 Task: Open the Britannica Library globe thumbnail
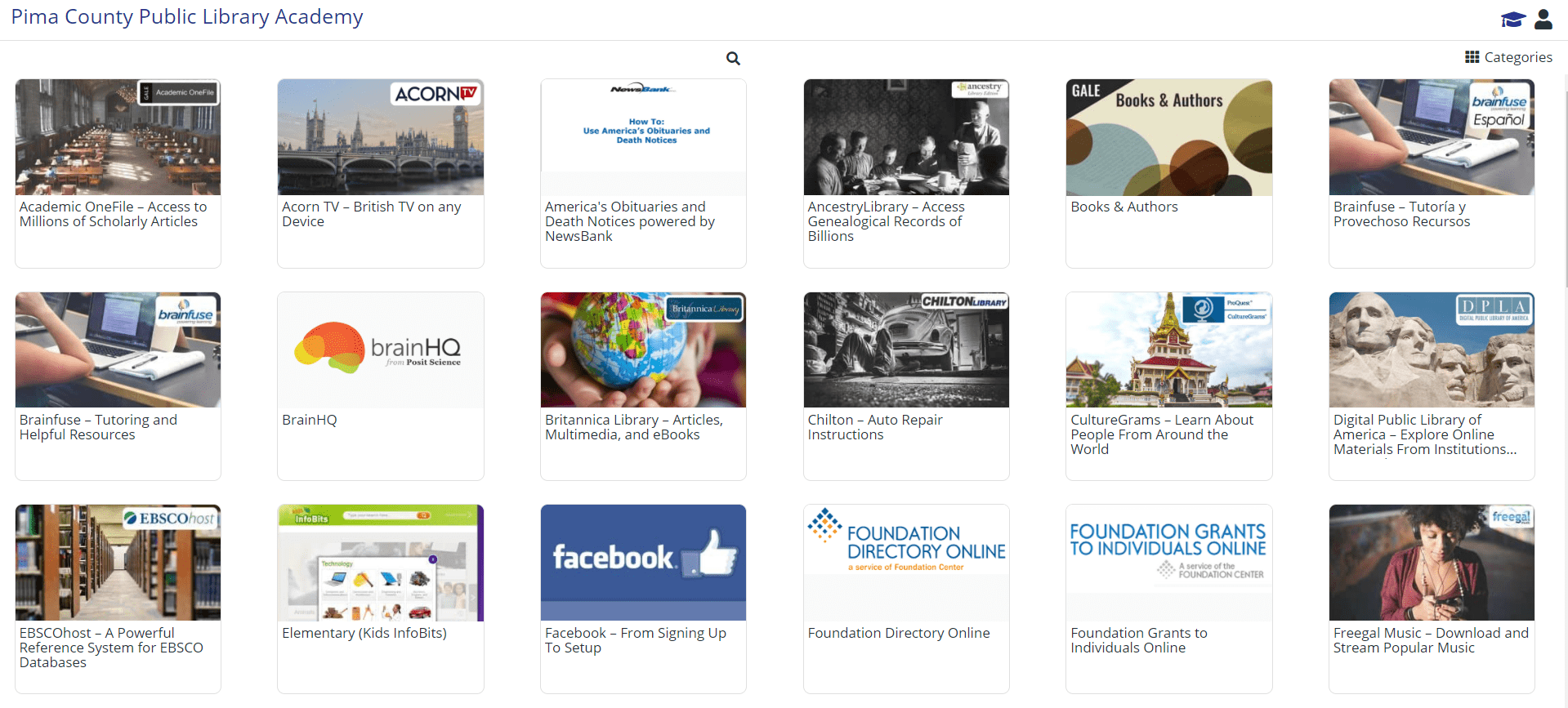[643, 350]
